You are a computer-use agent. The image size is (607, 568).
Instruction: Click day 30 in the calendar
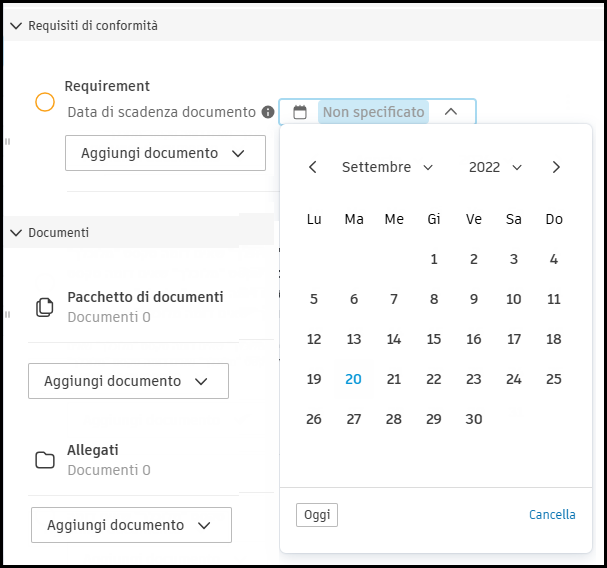(x=474, y=419)
